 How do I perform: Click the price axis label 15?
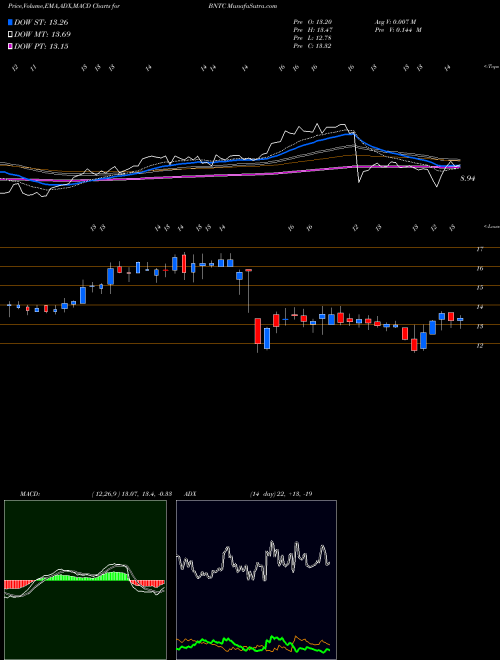point(479,288)
